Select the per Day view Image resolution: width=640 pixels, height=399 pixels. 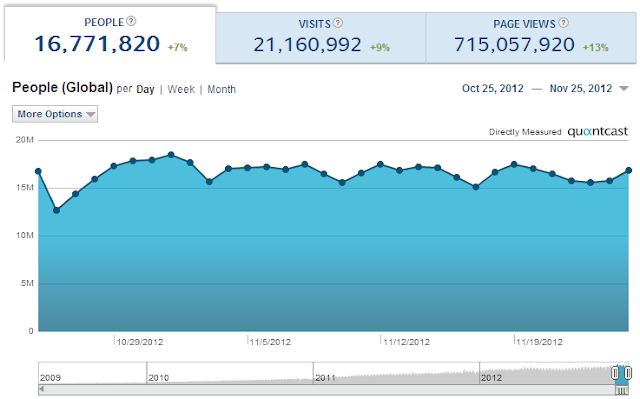pos(145,89)
